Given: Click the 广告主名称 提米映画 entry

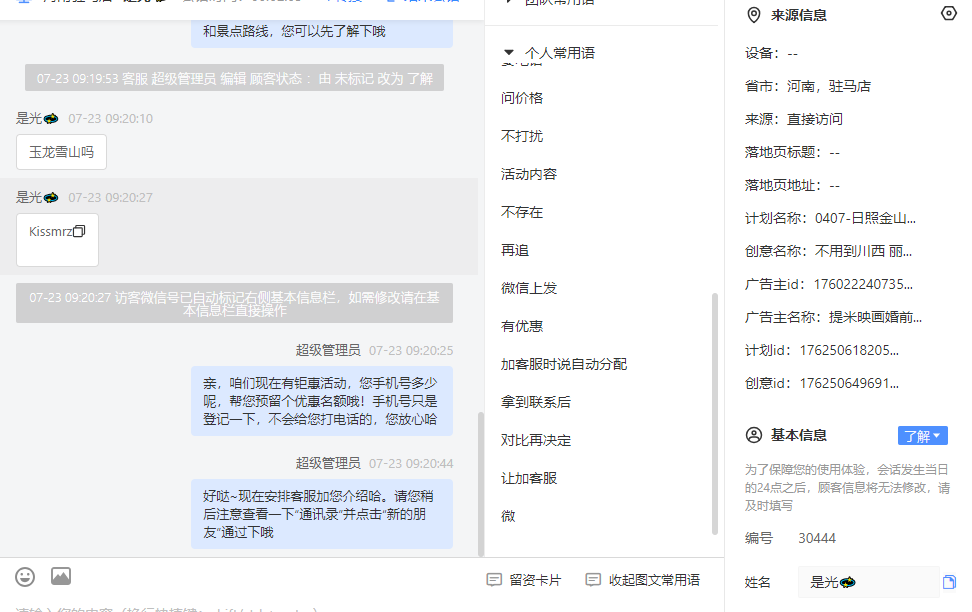Looking at the screenshot, I should pos(833,317).
